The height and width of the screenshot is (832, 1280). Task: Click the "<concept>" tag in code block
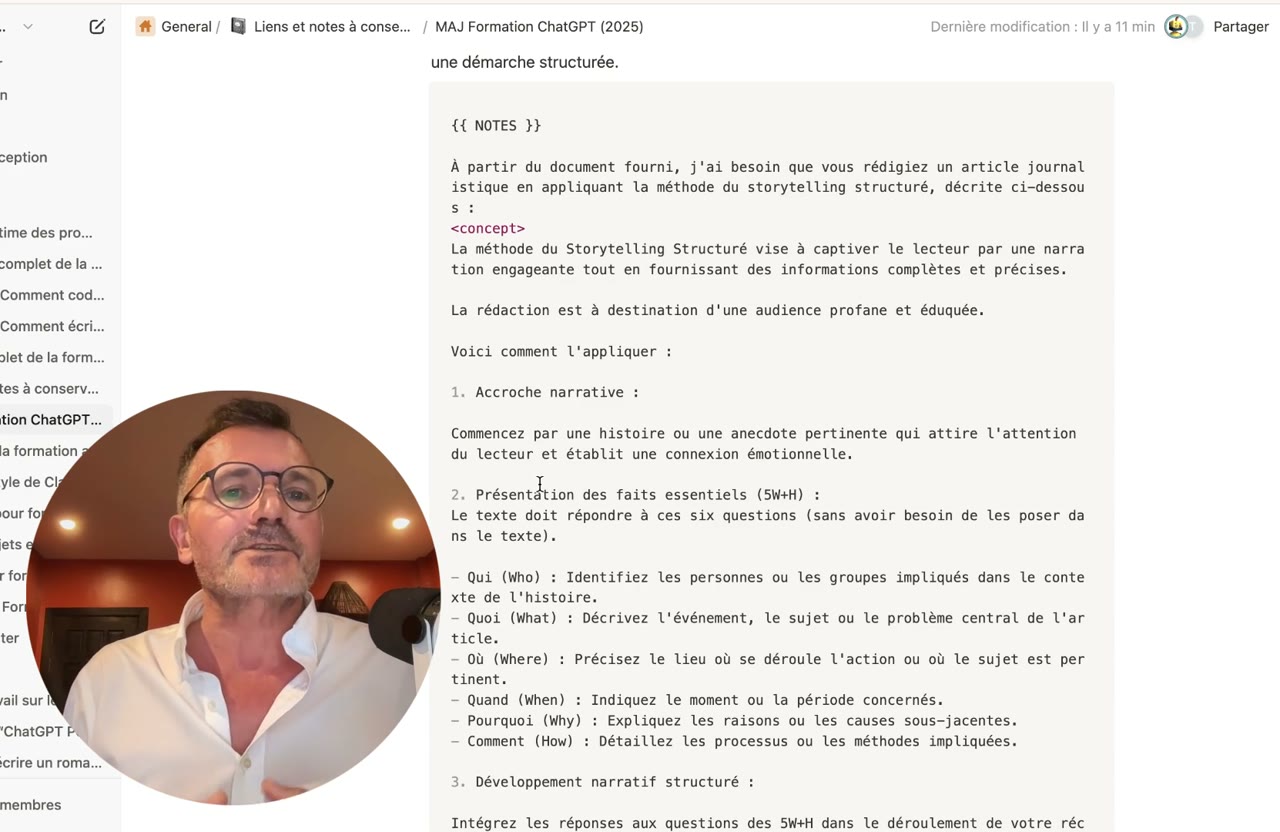tap(488, 228)
